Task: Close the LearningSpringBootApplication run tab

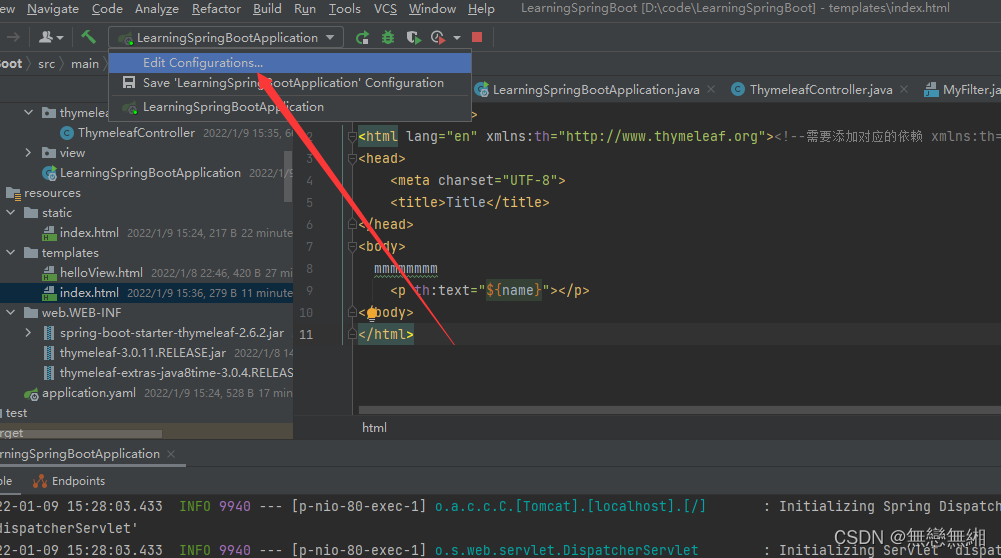Action: point(170,454)
